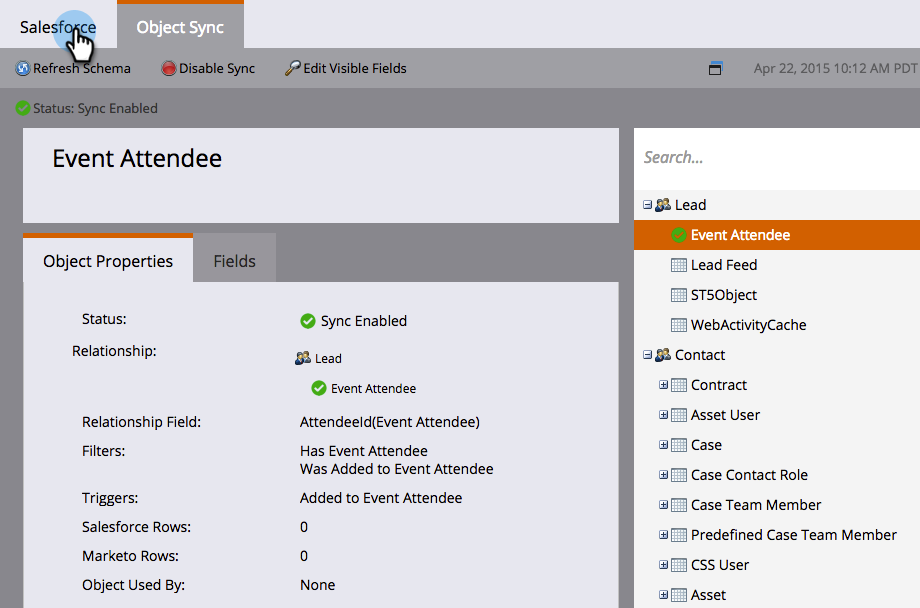Click the WebActivityCache table icon

coord(678,325)
